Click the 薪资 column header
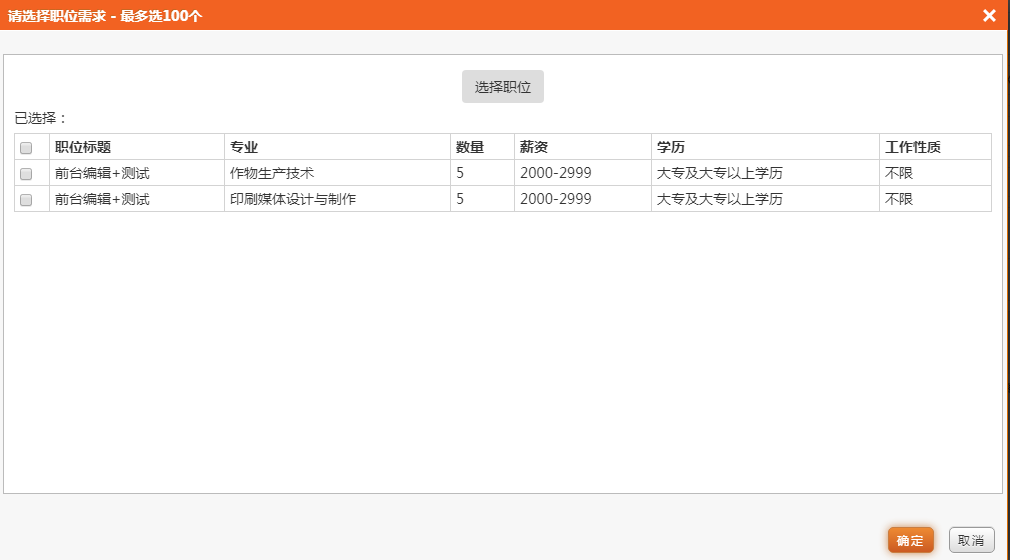The width and height of the screenshot is (1010, 560). click(534, 147)
